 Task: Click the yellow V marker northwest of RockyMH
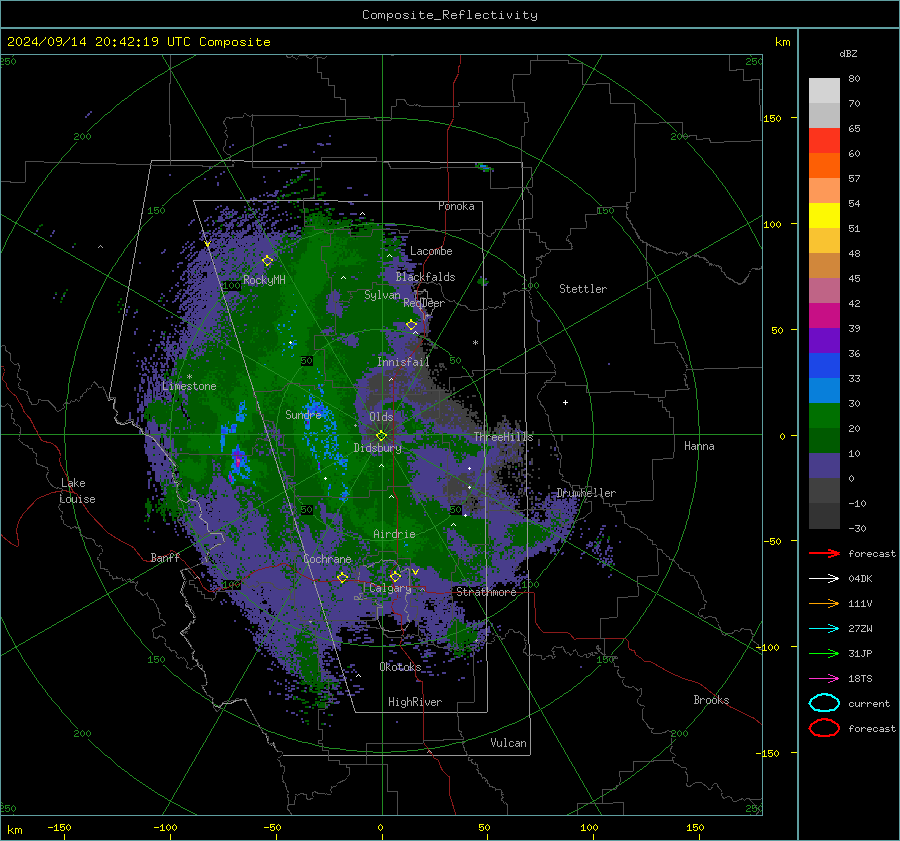207,244
